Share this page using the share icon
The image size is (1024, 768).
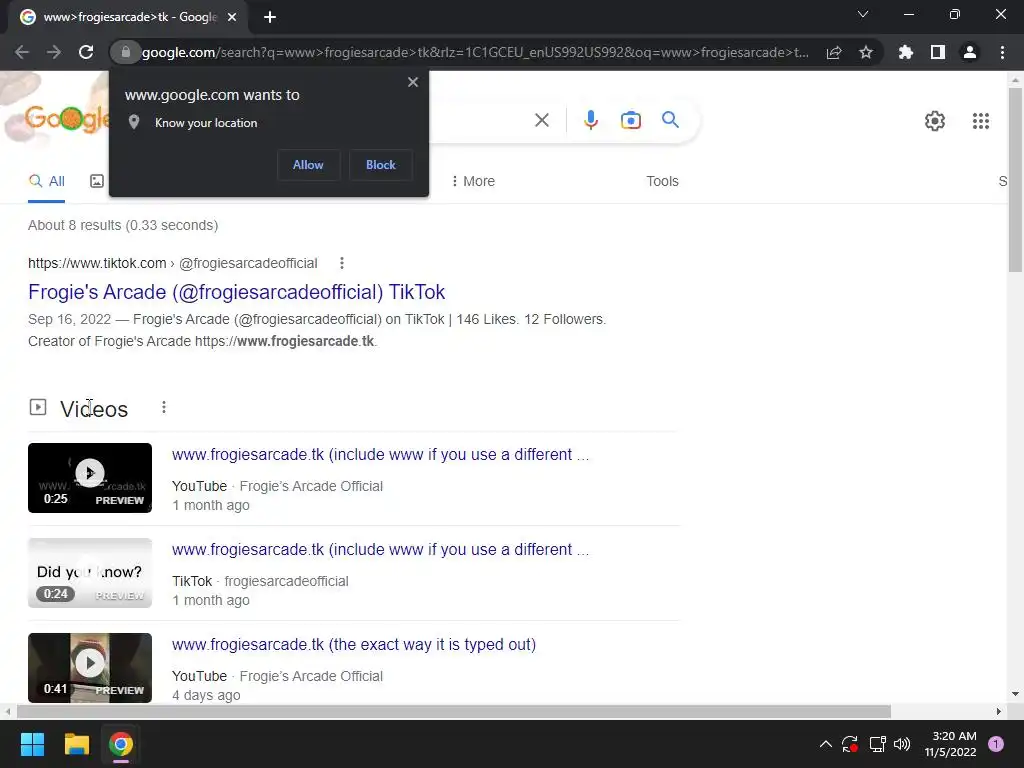[834, 52]
